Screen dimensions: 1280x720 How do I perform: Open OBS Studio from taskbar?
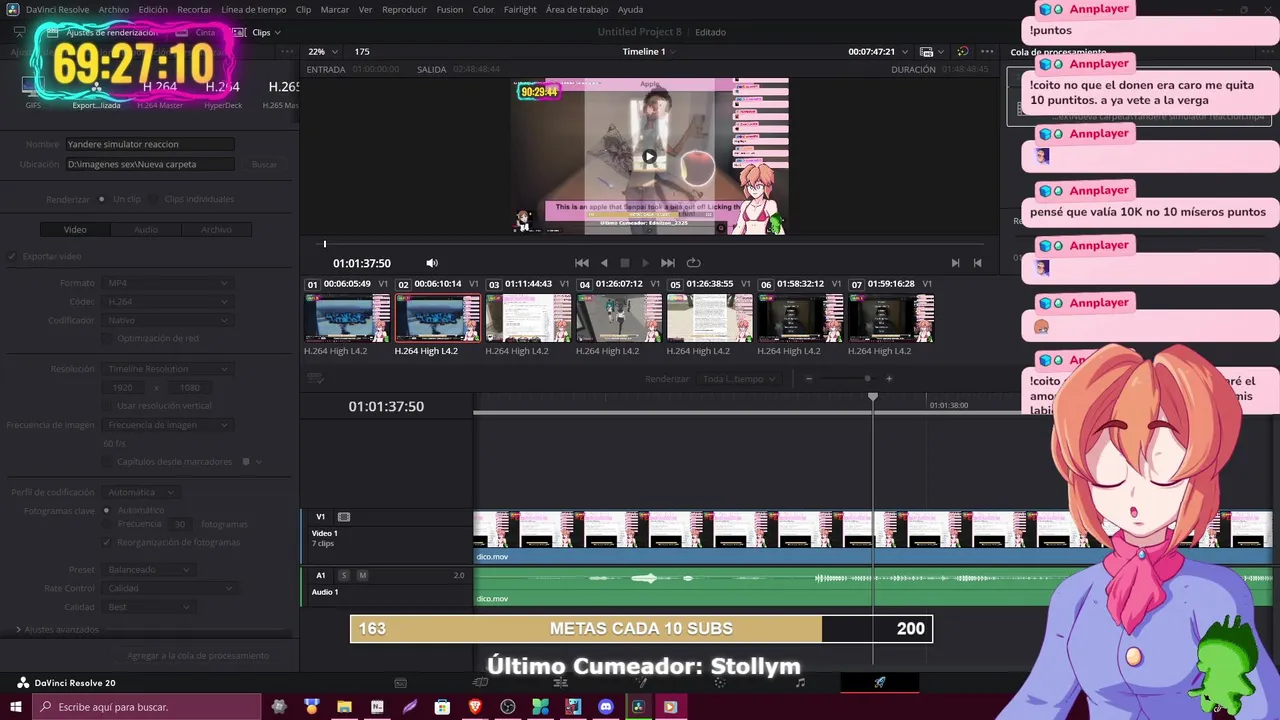tap(508, 707)
